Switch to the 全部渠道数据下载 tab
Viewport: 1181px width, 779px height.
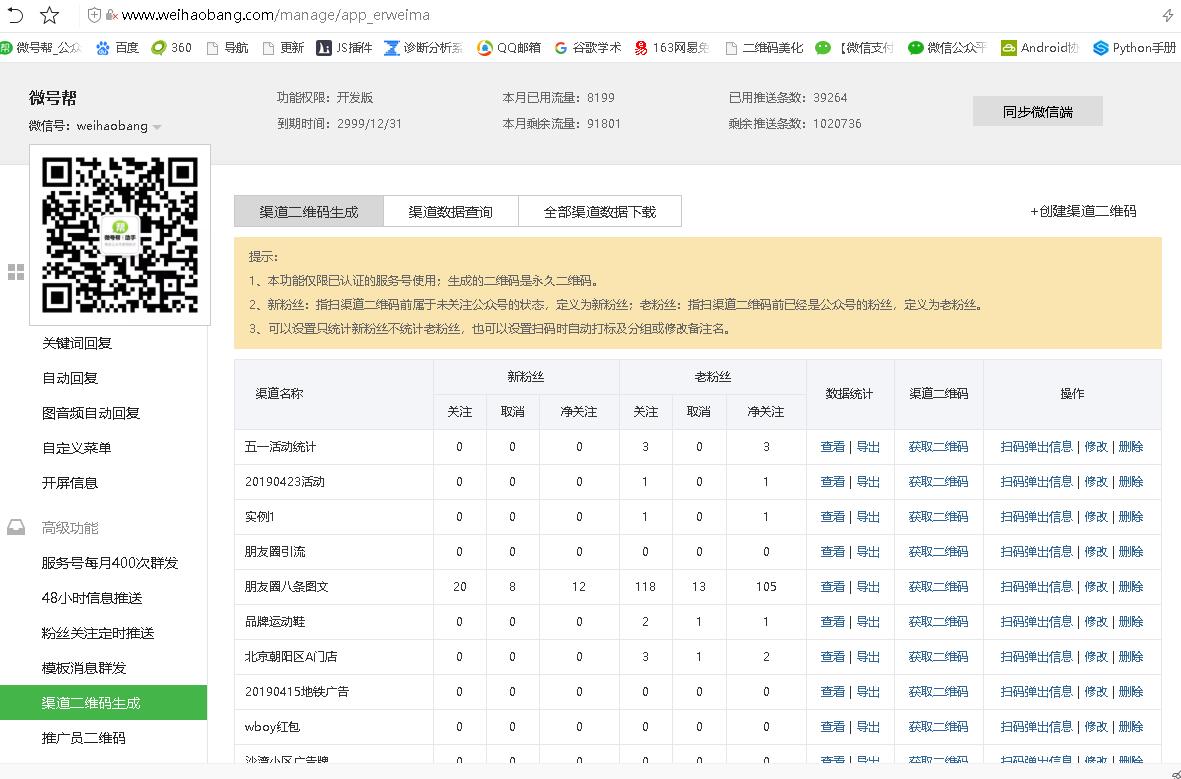[599, 212]
